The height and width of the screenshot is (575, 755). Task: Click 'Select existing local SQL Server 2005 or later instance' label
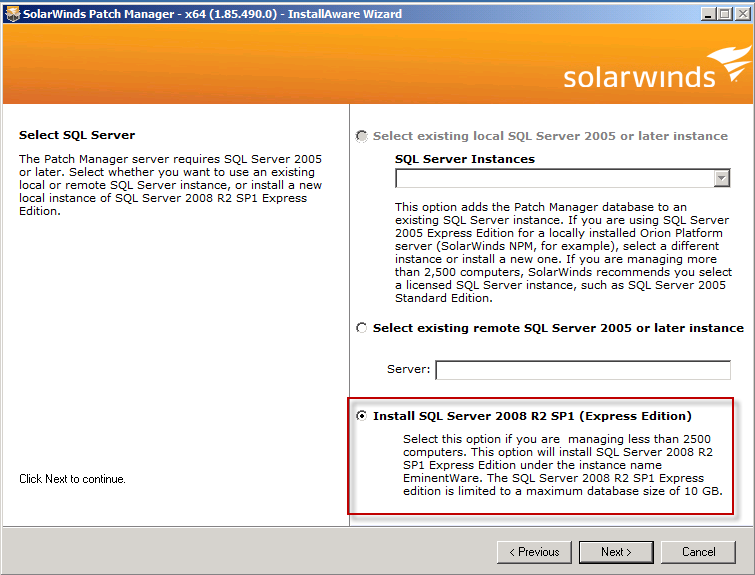[x=550, y=136]
